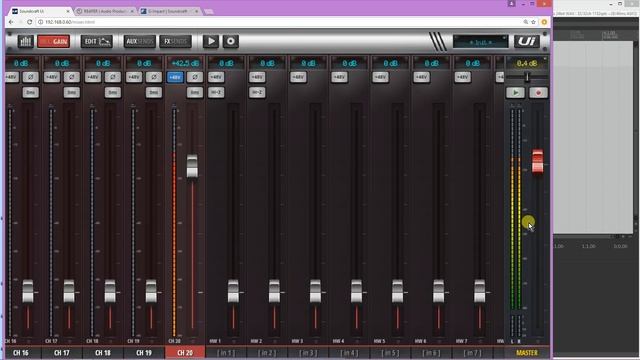This screenshot has width=640, height=360.
Task: Click the +42.5 dB gain readout on CH 20
Action: pyautogui.click(x=185, y=63)
